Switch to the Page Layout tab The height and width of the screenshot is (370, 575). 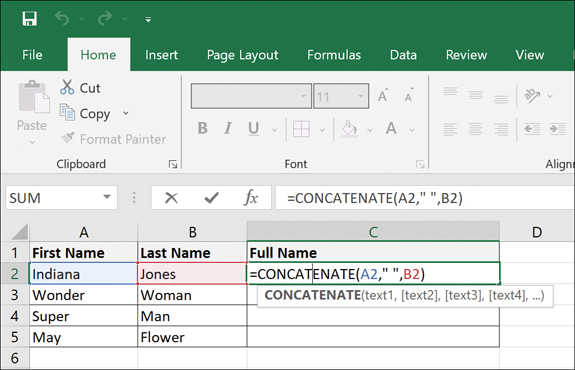tap(242, 55)
